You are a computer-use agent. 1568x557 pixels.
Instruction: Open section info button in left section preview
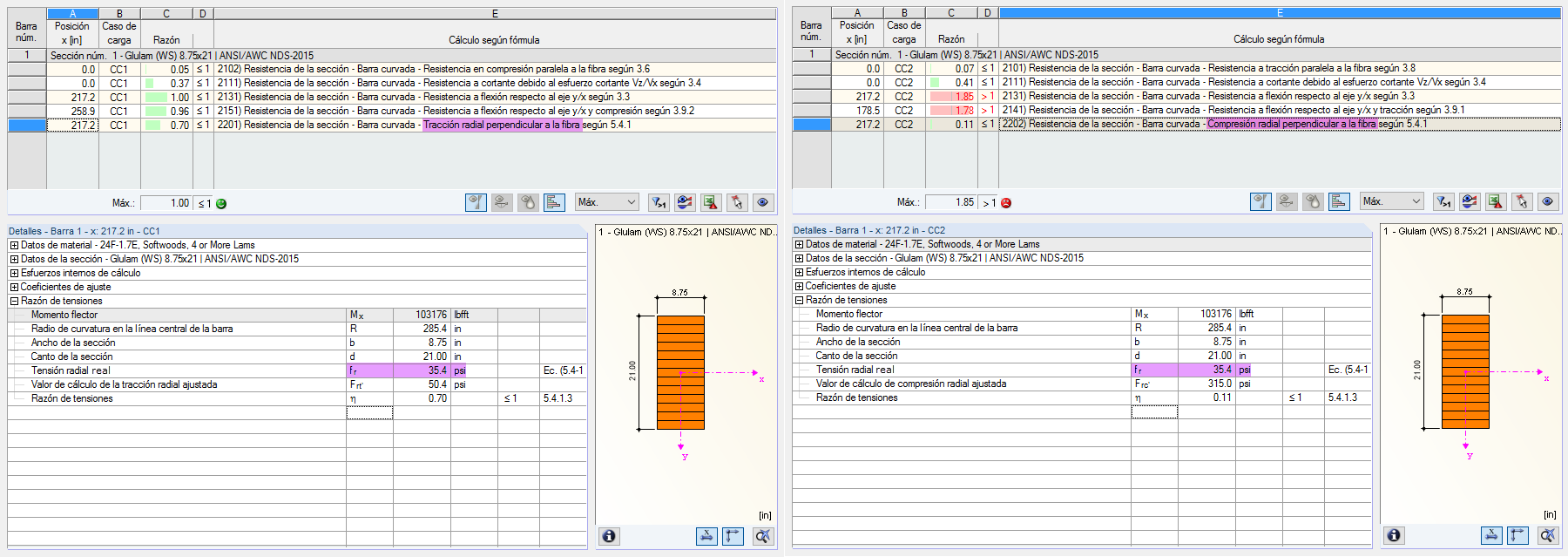pos(610,536)
